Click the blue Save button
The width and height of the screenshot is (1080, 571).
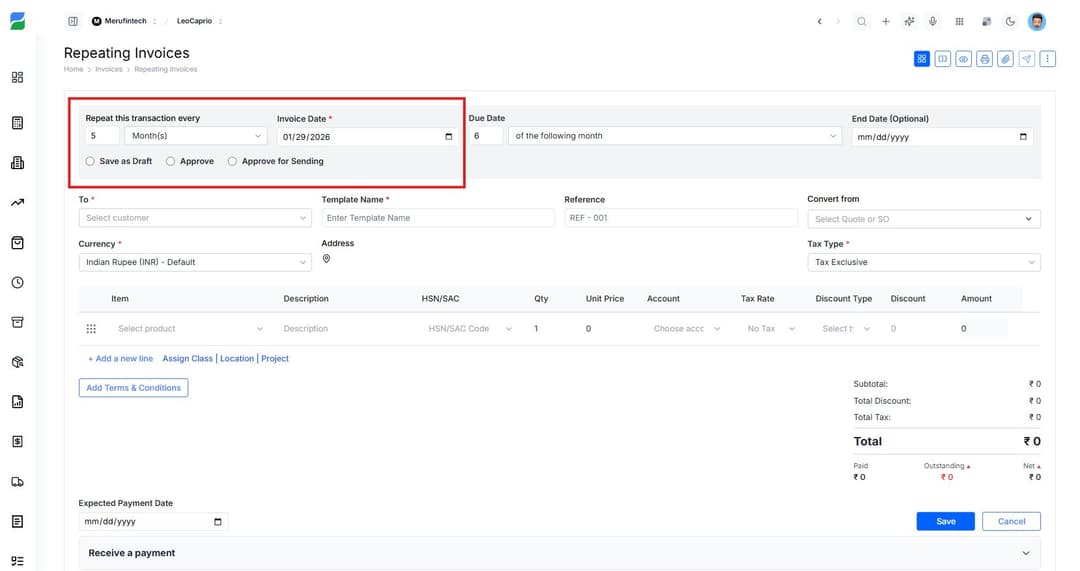[946, 521]
